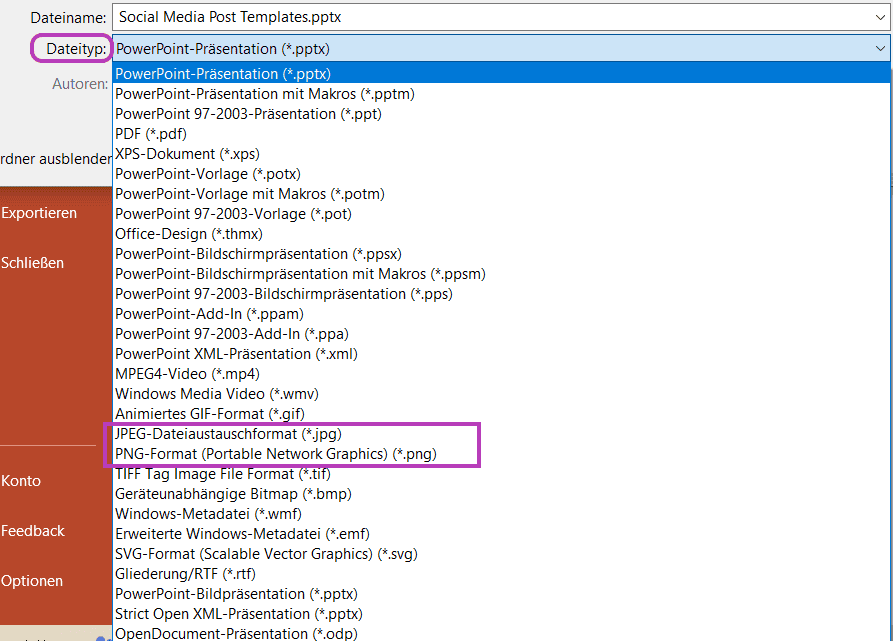The width and height of the screenshot is (893, 641).
Task: Open Konto in the backstage sidebar
Action: [x=21, y=481]
